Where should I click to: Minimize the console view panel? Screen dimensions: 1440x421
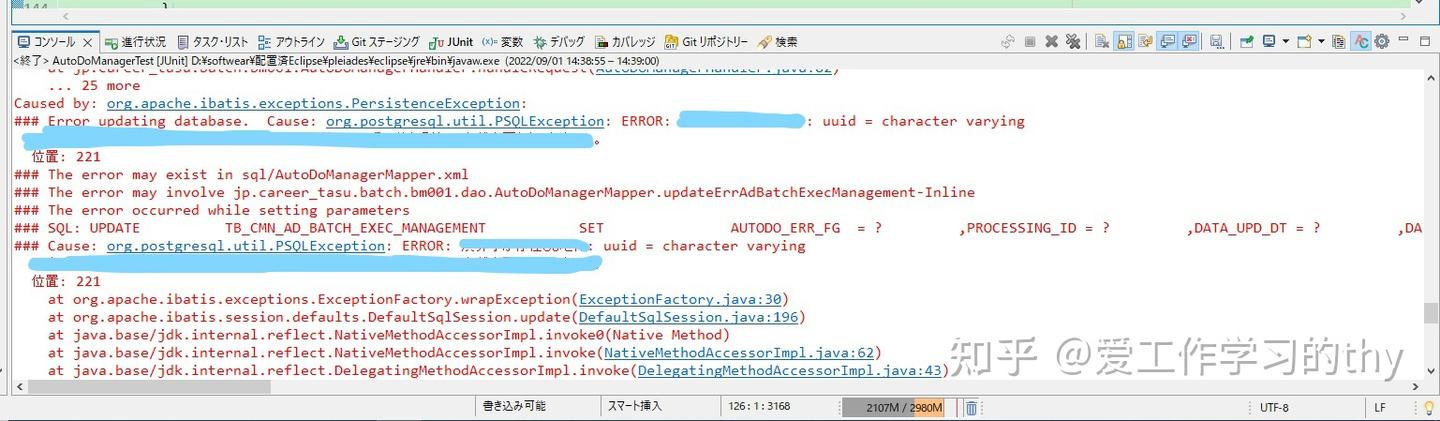coord(1404,40)
